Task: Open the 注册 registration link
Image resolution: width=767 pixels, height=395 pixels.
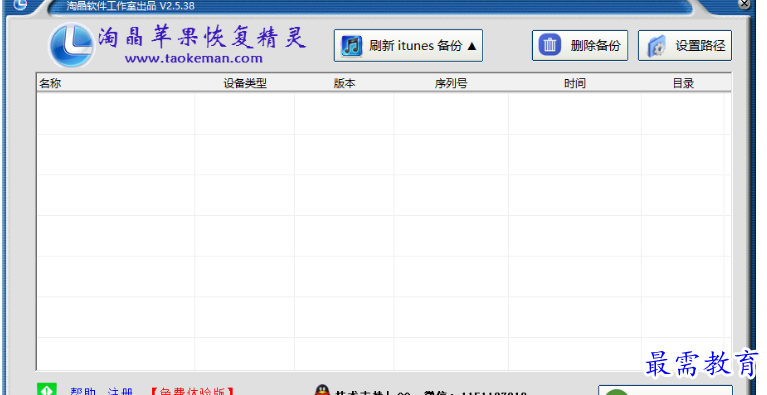Action: coord(120,391)
